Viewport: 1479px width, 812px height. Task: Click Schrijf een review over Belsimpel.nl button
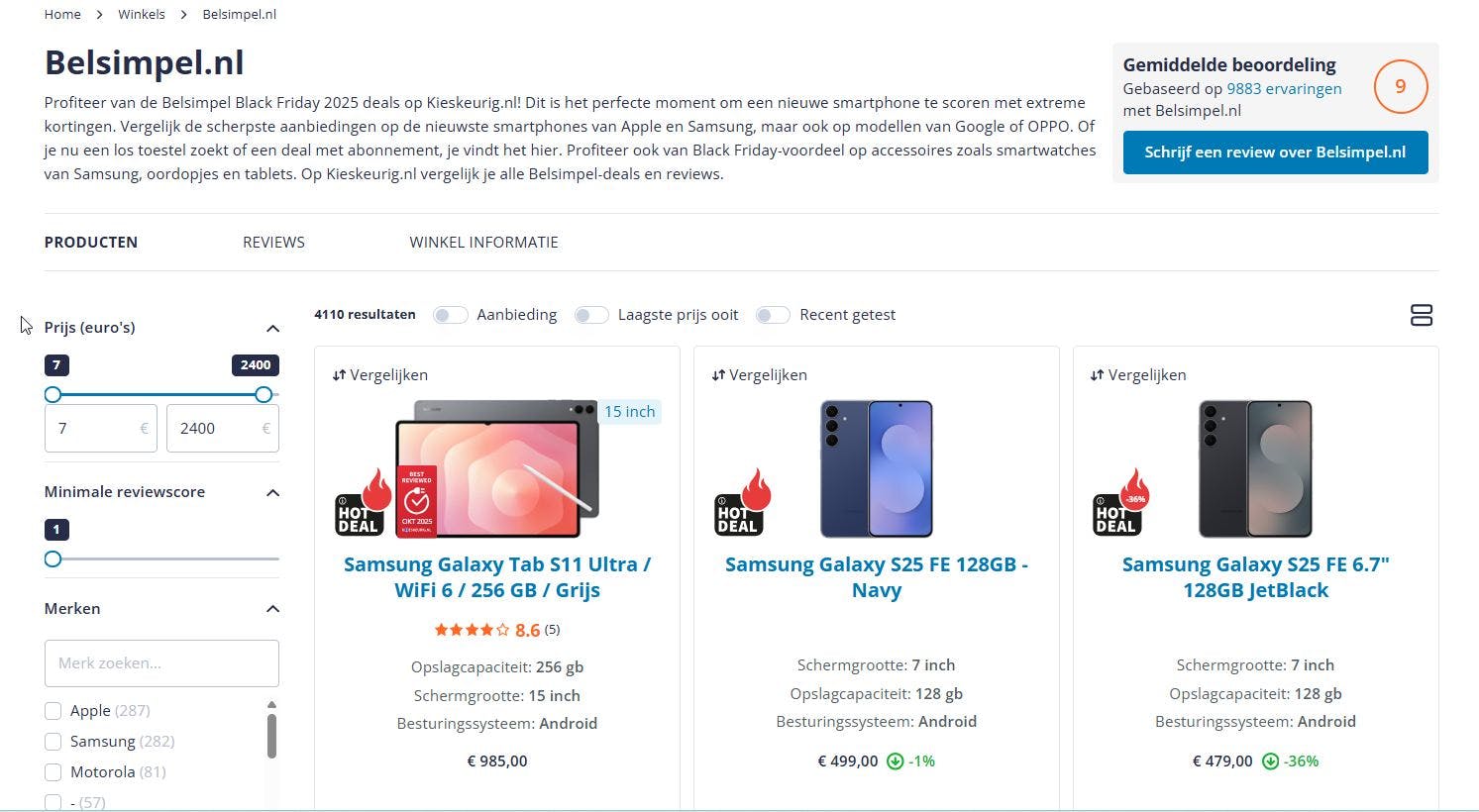pos(1275,152)
